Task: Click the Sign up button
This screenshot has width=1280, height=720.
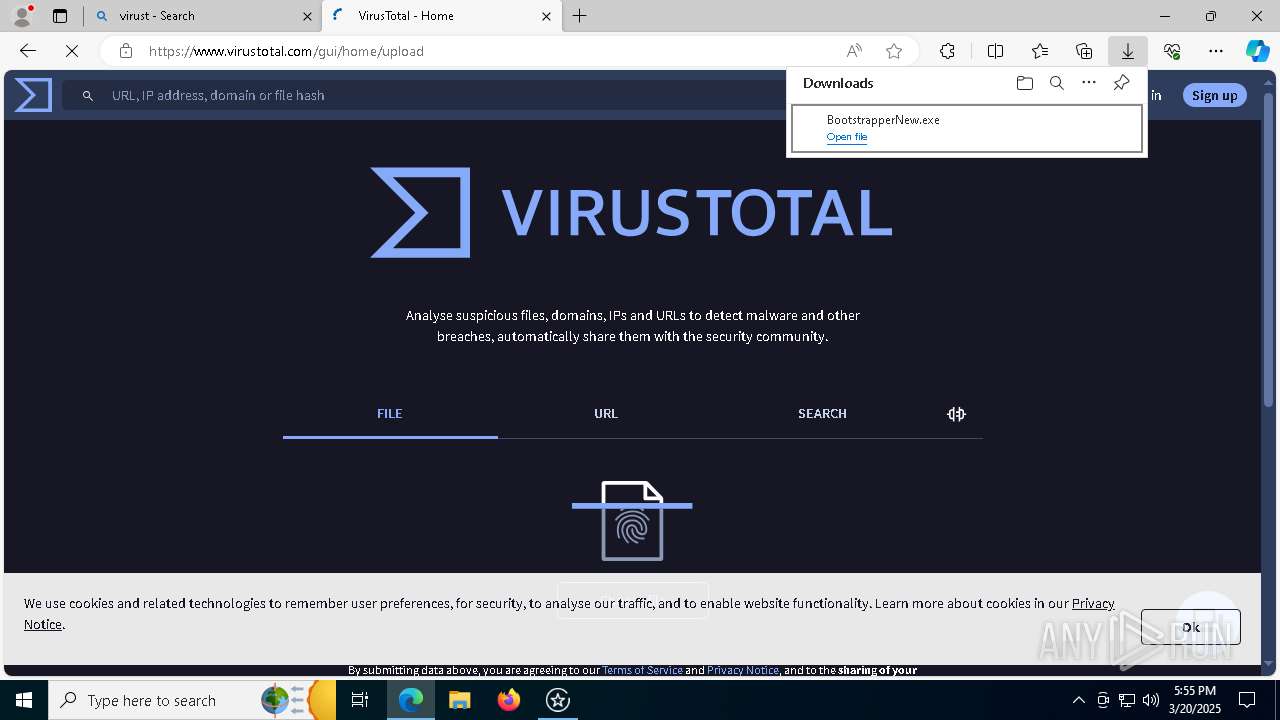Action: click(x=1215, y=95)
